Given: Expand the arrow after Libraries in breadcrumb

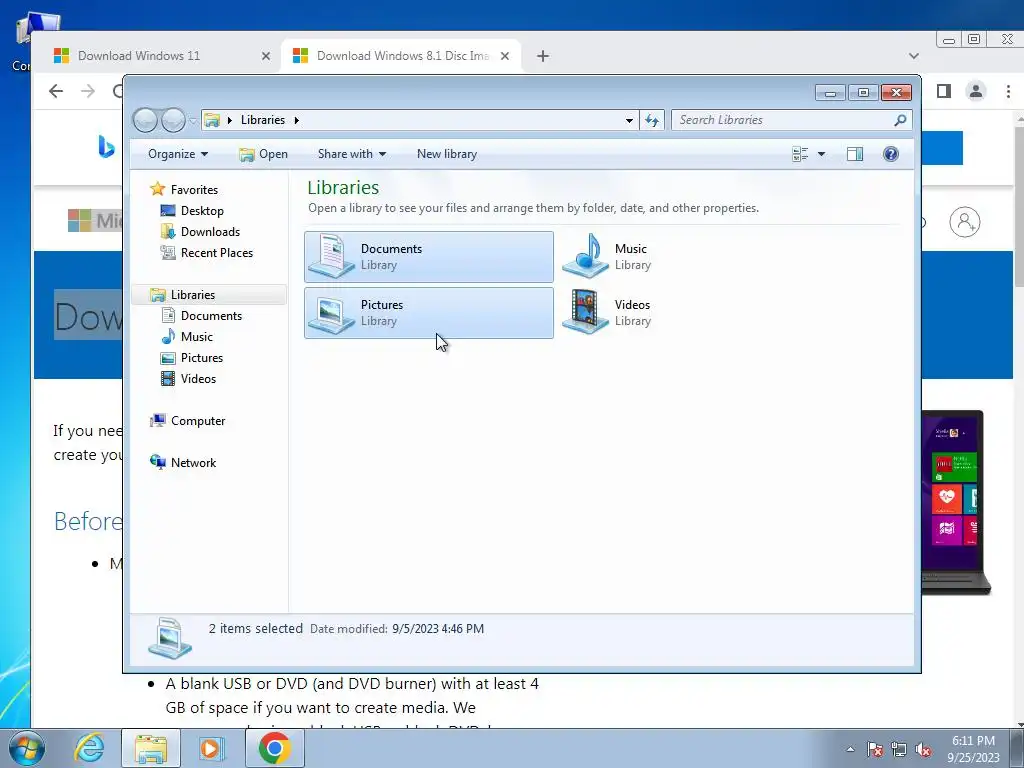Looking at the screenshot, I should click(x=296, y=120).
